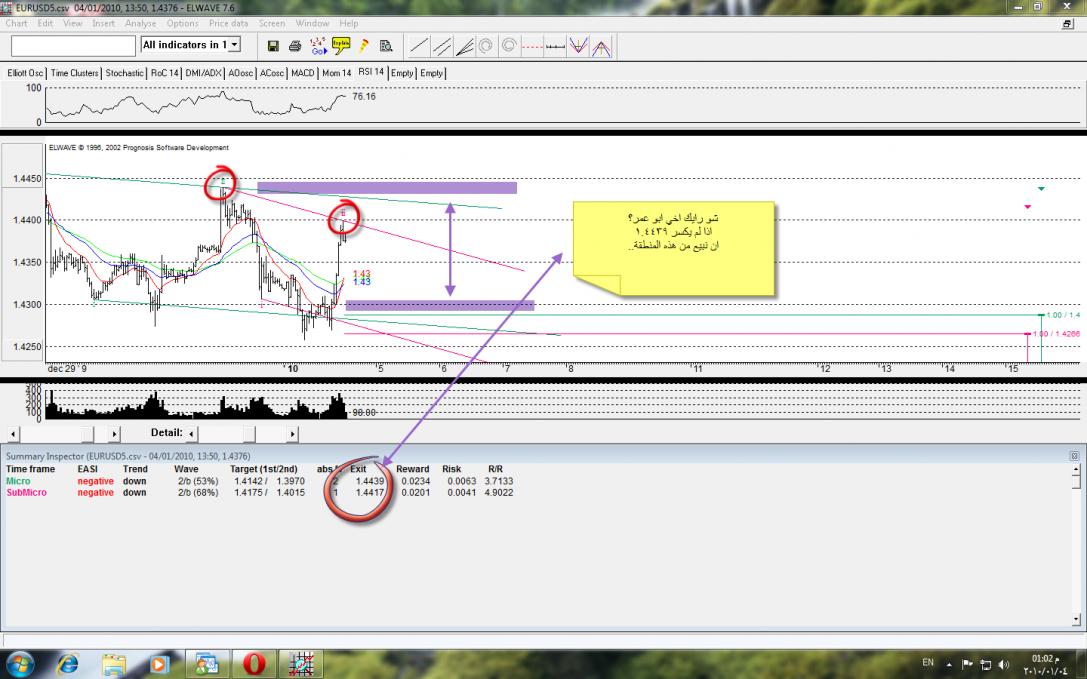Switch to the MACD indicator tab
1087x679 pixels.
[304, 73]
